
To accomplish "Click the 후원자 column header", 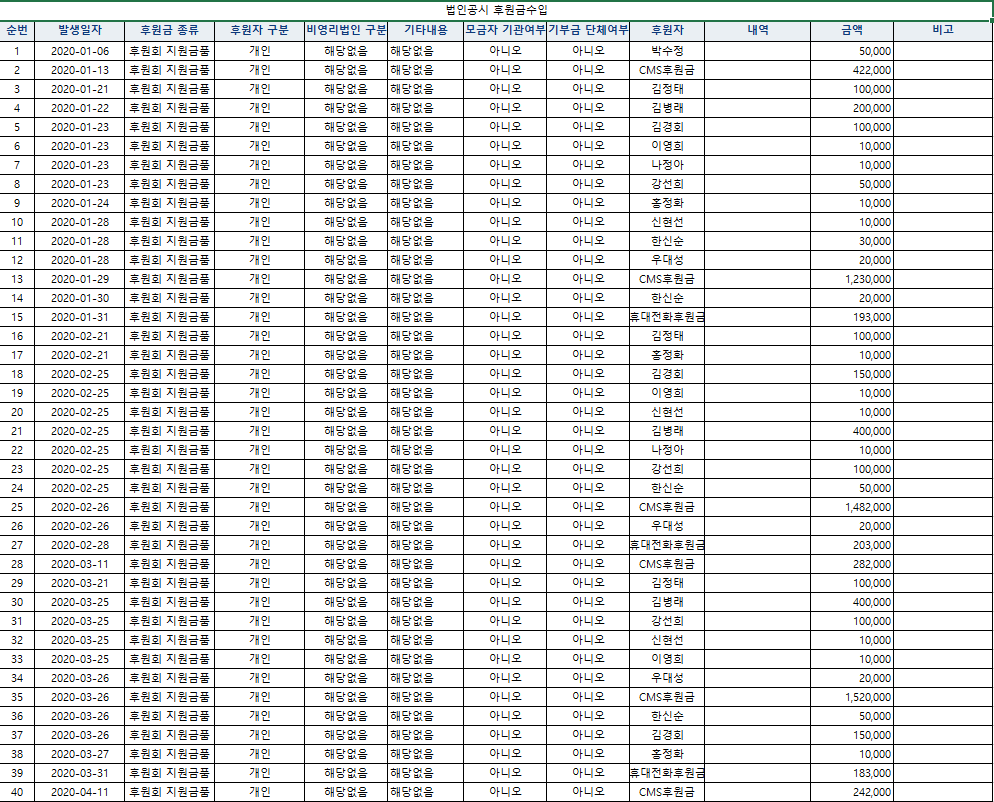I will 667,30.
